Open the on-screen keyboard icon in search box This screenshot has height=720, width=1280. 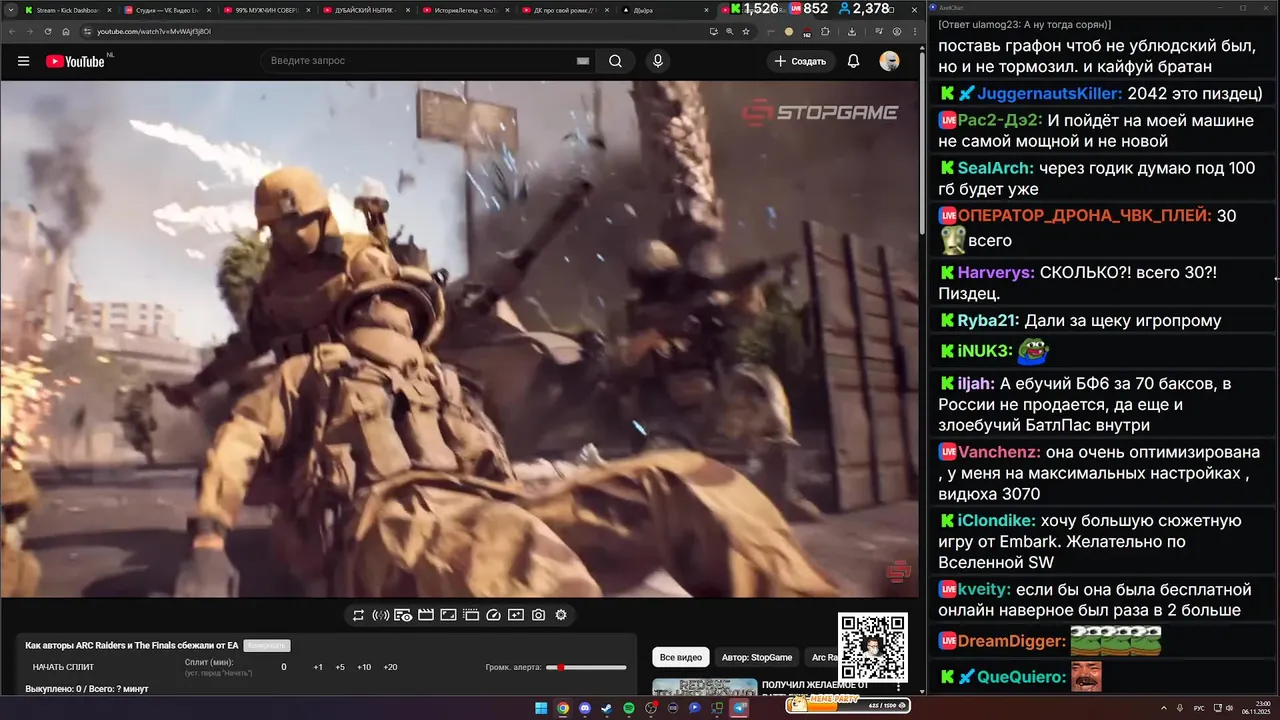click(583, 61)
